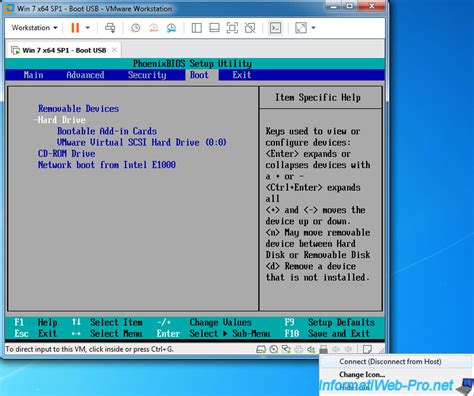Click the printer status bar icon
The image size is (474, 396).
pos(299,349)
